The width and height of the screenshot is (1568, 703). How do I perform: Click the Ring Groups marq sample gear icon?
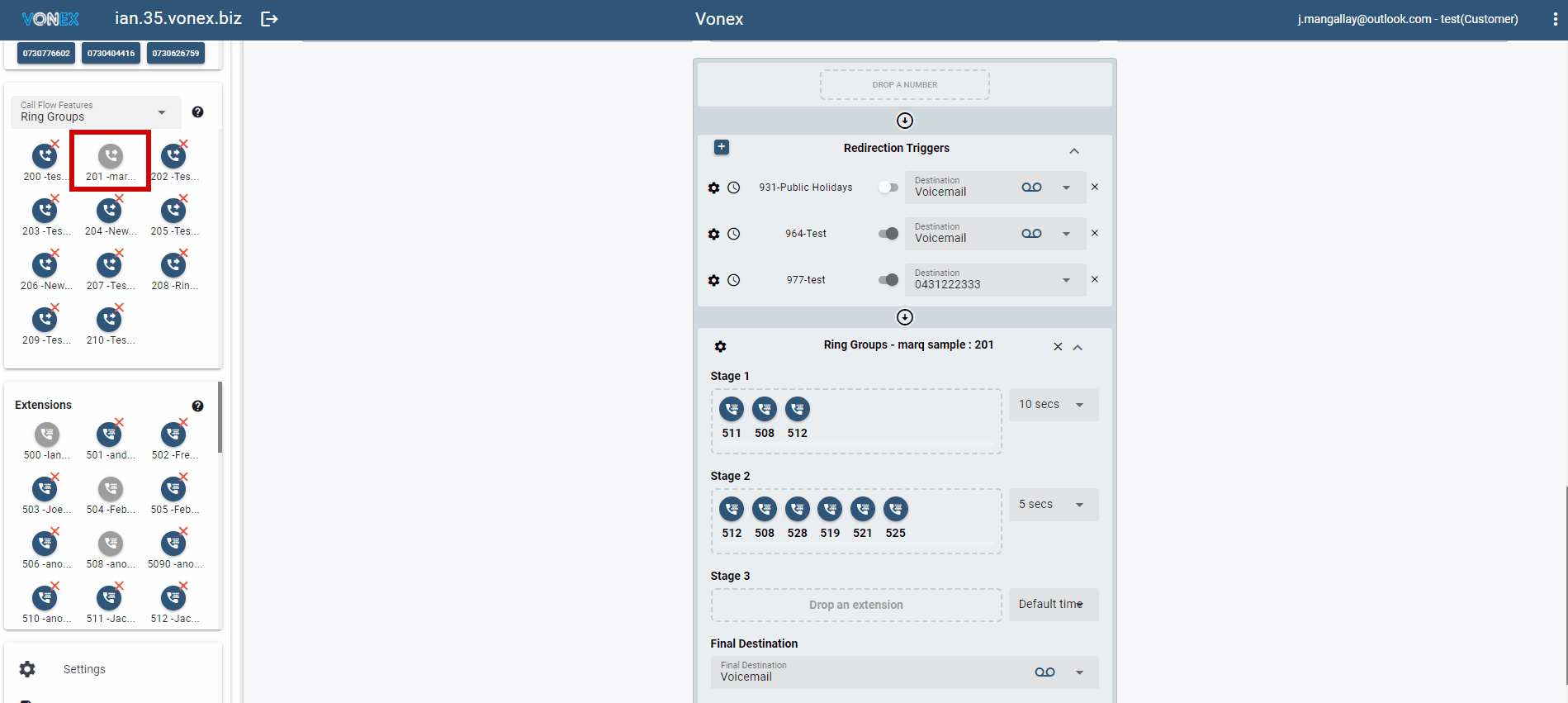720,346
